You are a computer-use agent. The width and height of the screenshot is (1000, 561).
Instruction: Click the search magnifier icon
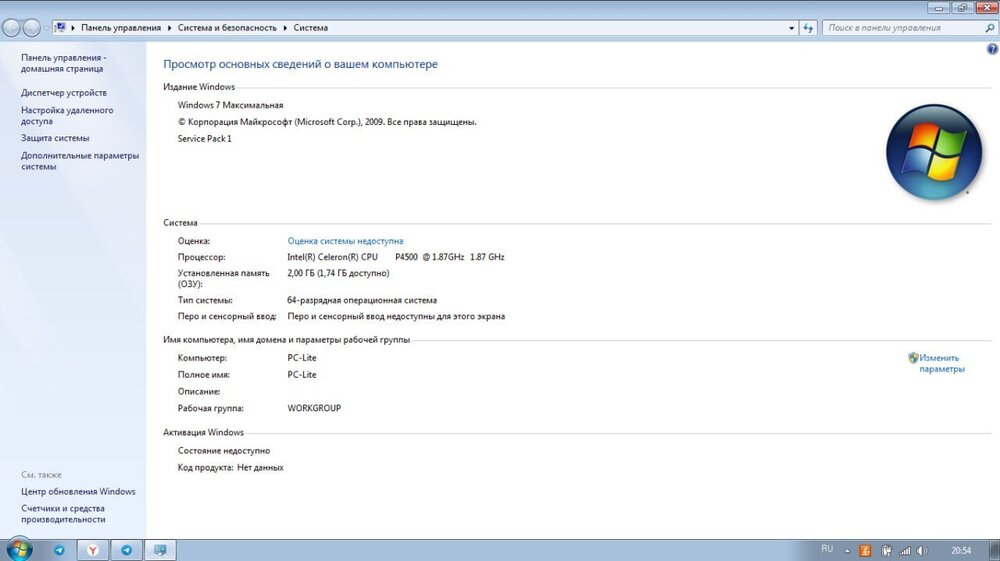990,28
